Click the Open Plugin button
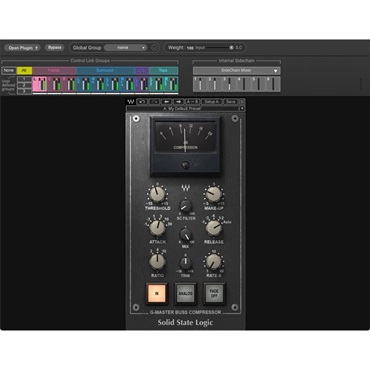 pos(22,48)
